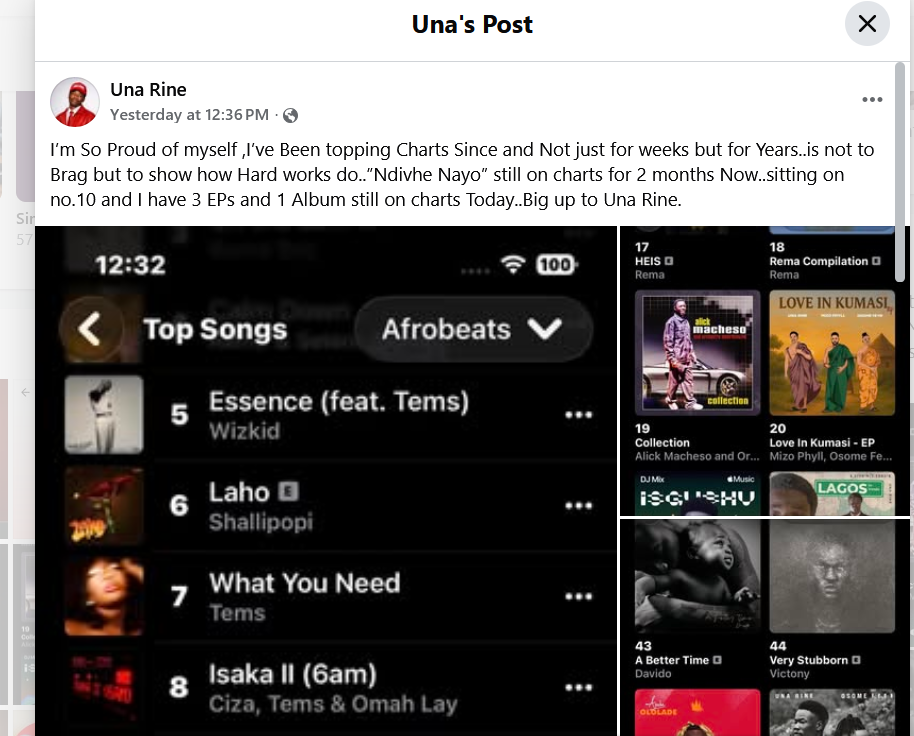Select the Essence album artwork thumbnail

(104, 414)
